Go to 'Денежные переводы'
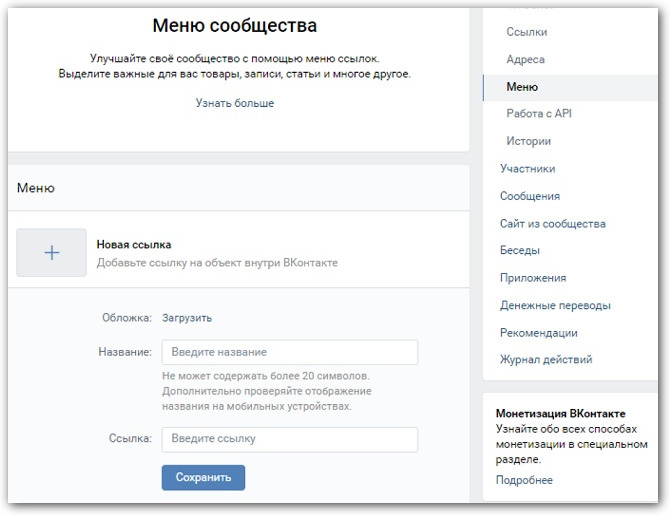 pos(555,305)
